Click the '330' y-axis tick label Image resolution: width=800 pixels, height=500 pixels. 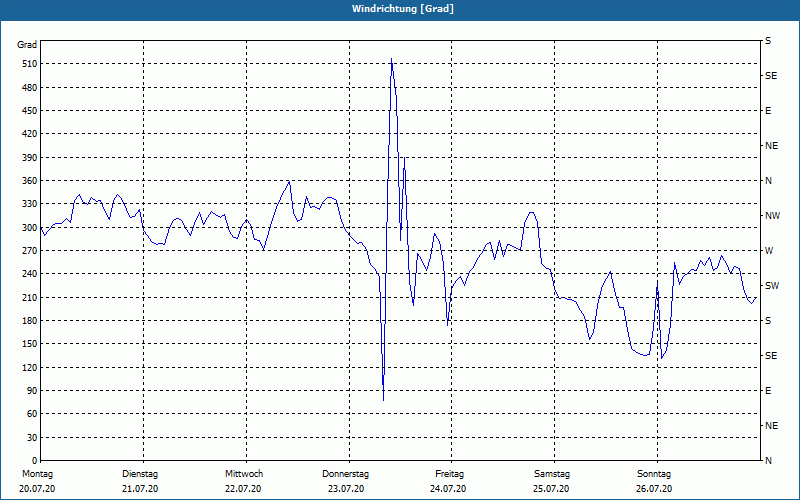(x=29, y=204)
